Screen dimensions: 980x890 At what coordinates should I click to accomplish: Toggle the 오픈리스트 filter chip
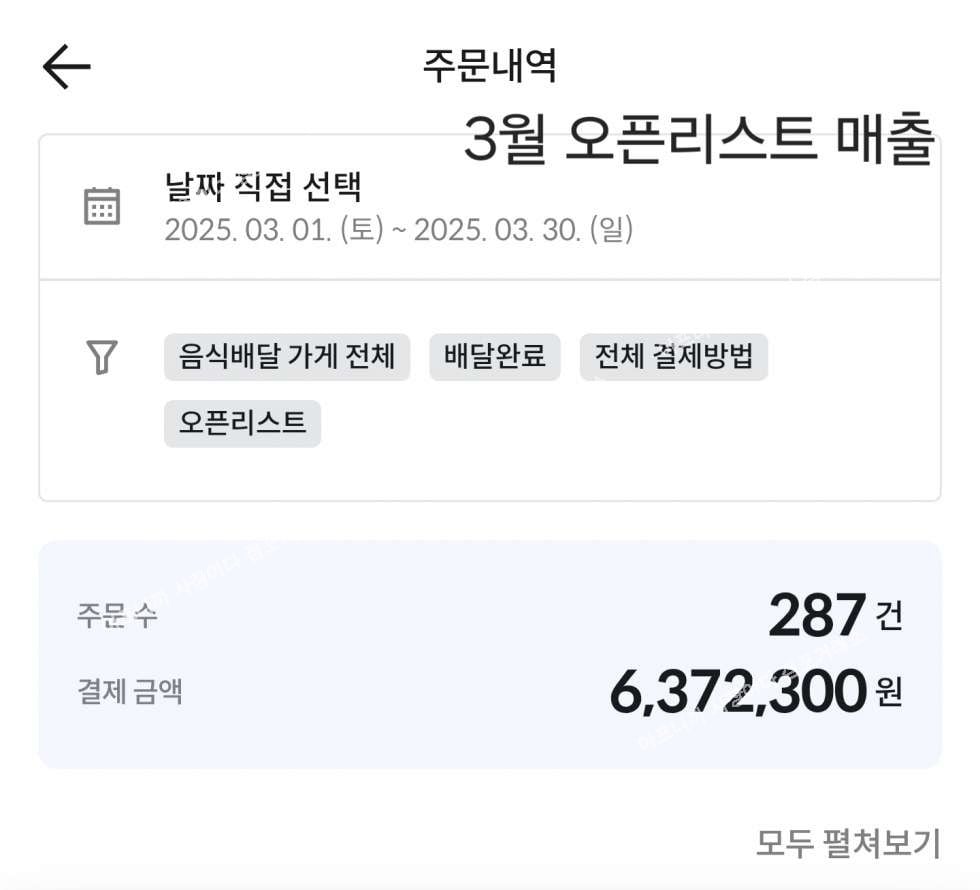coord(242,423)
